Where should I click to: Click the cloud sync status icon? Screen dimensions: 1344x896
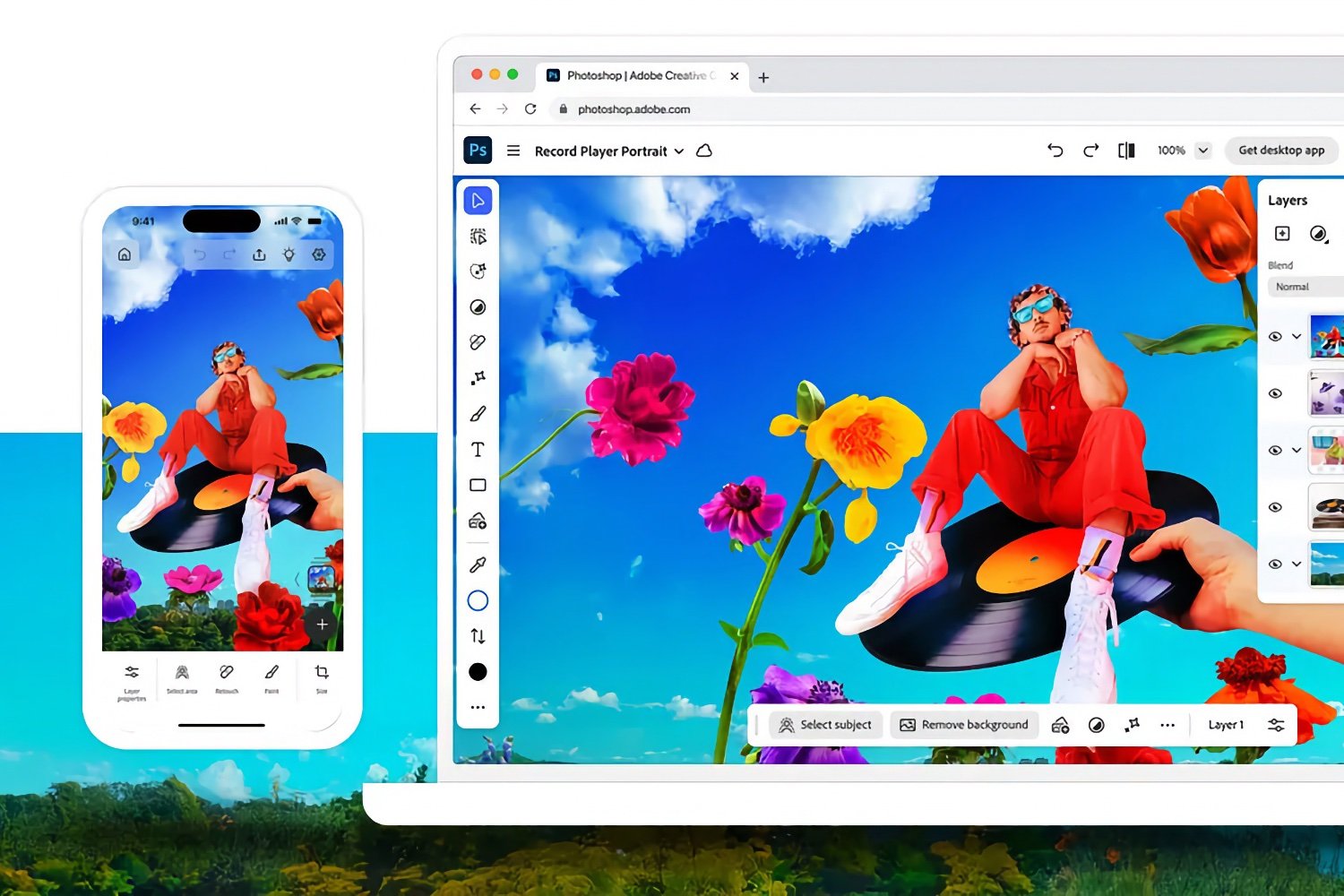coord(704,151)
